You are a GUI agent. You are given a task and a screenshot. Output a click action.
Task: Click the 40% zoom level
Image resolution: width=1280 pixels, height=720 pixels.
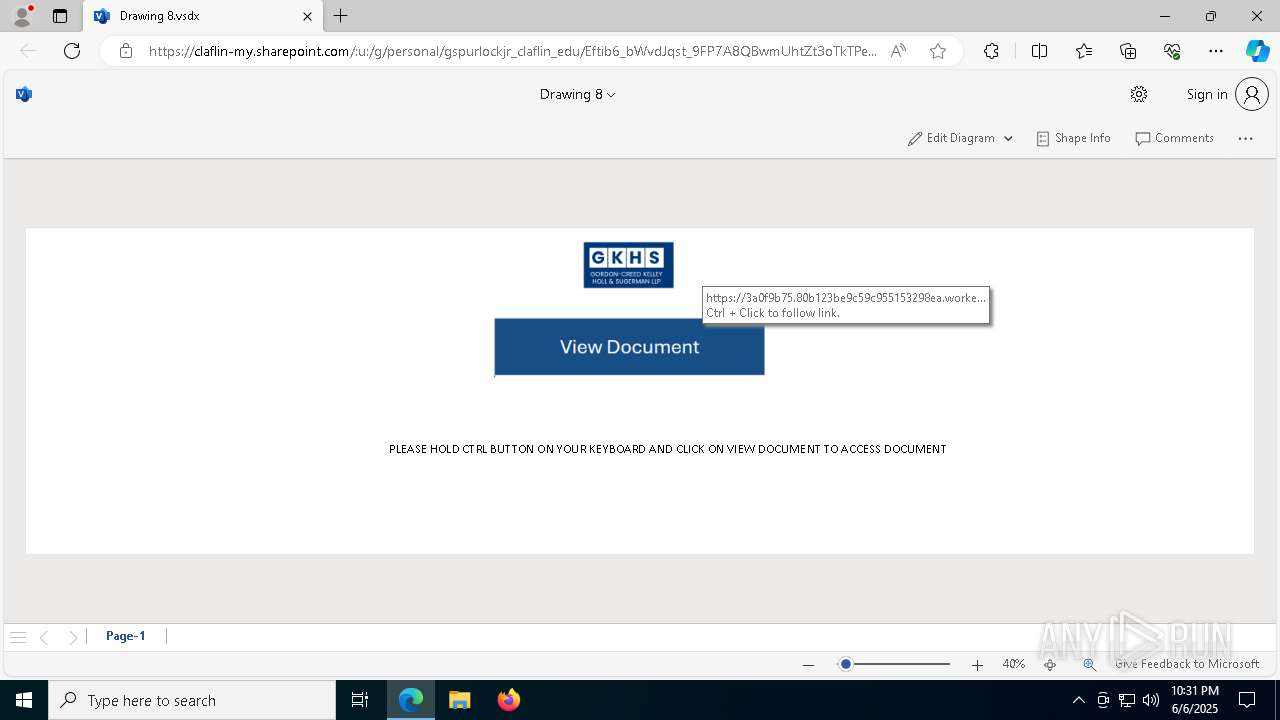tap(1013, 664)
